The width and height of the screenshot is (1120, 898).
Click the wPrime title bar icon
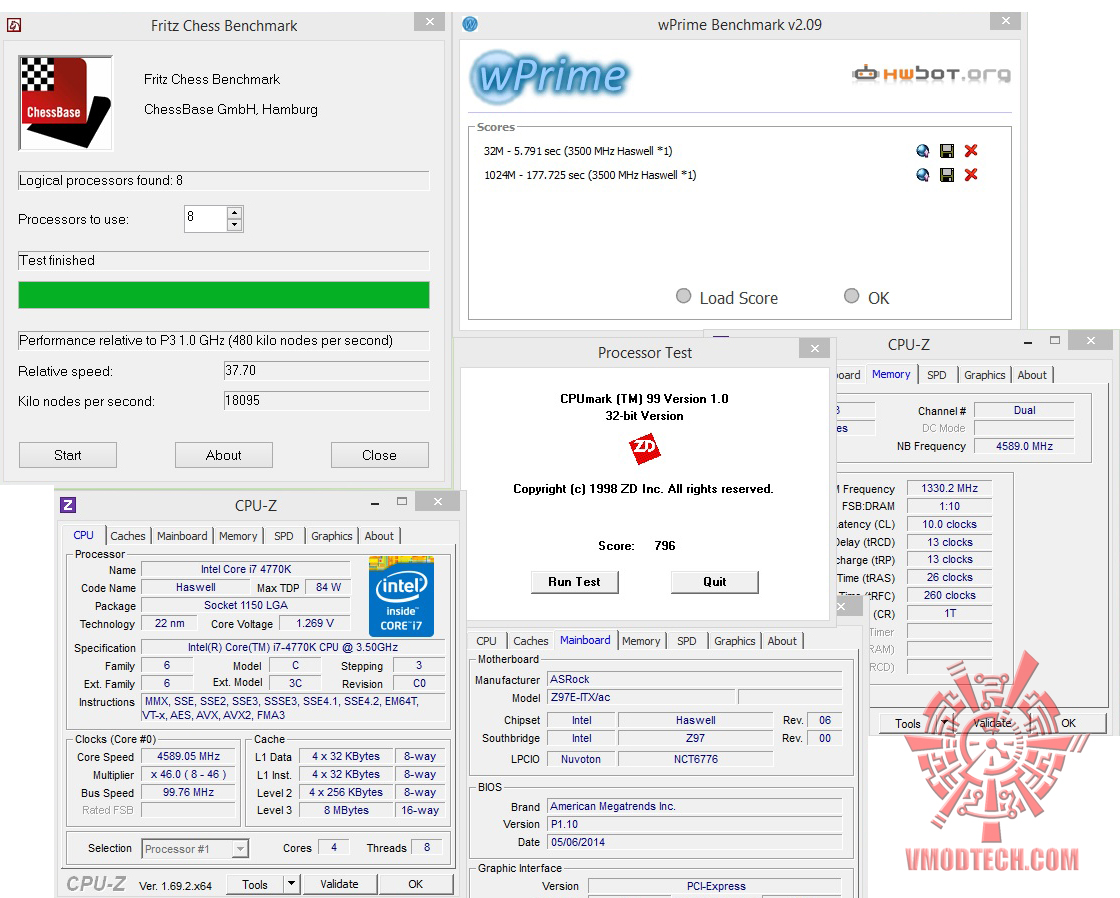pyautogui.click(x=470, y=24)
